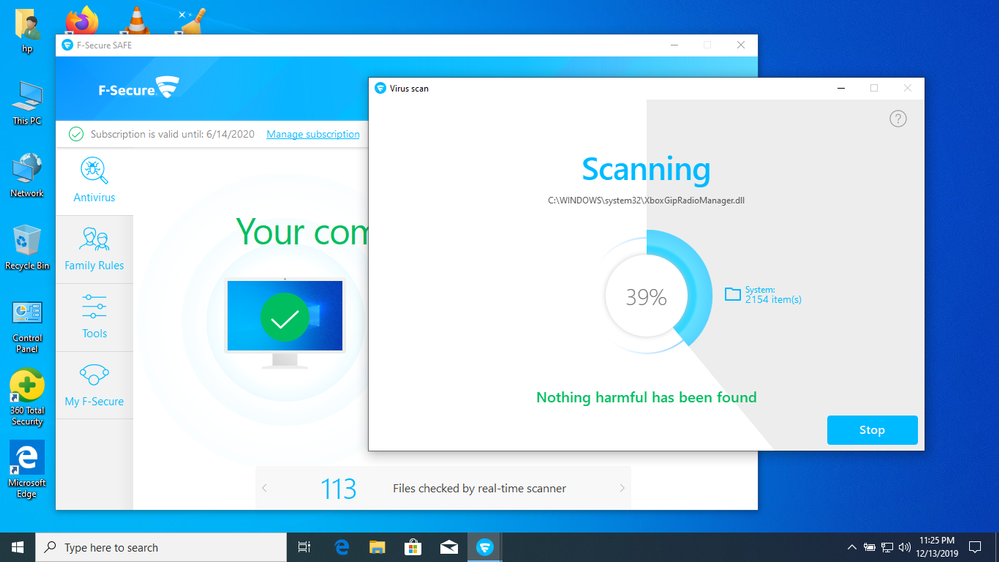This screenshot has width=999, height=562.
Task: Click the protected computer monitor illustration
Action: tap(284, 322)
